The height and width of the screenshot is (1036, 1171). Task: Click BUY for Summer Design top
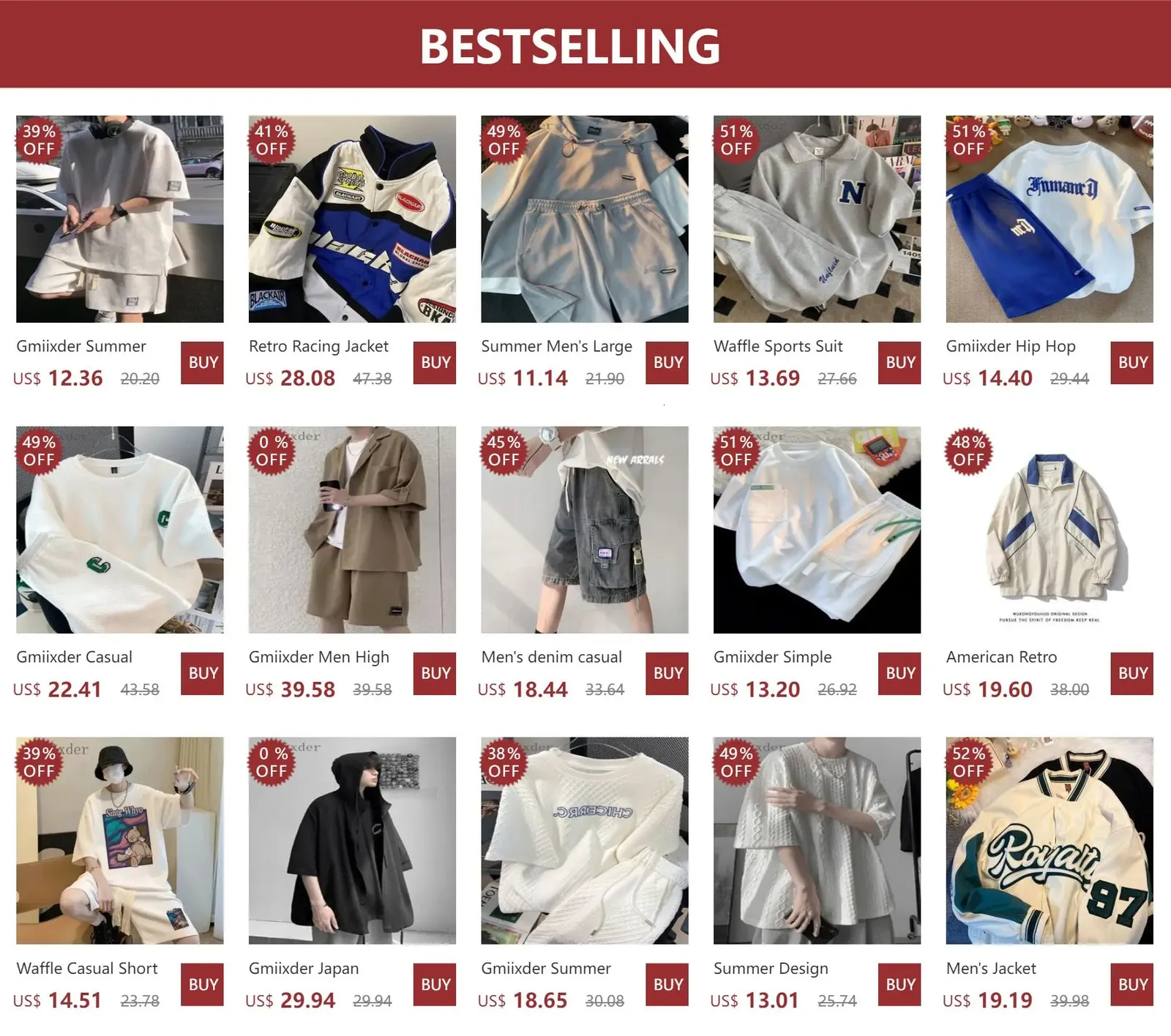[900, 985]
